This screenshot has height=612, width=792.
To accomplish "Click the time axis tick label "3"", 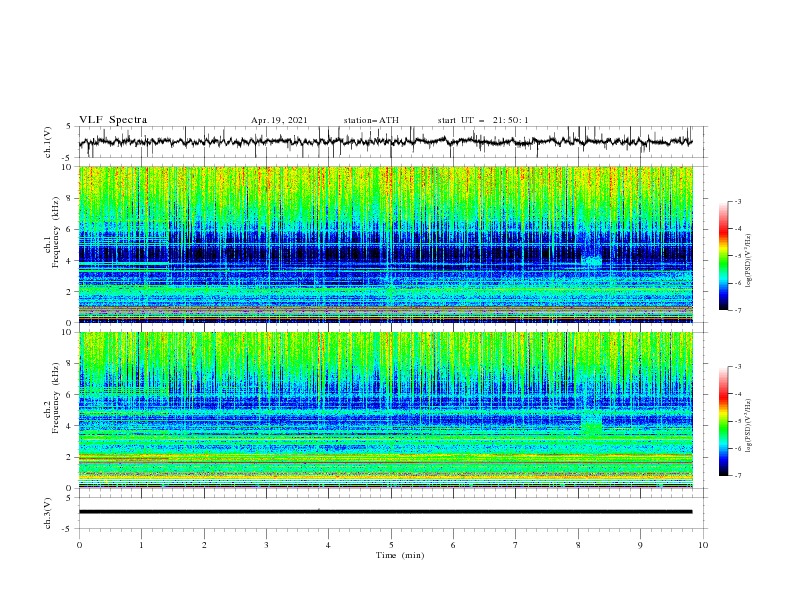I will click(266, 545).
